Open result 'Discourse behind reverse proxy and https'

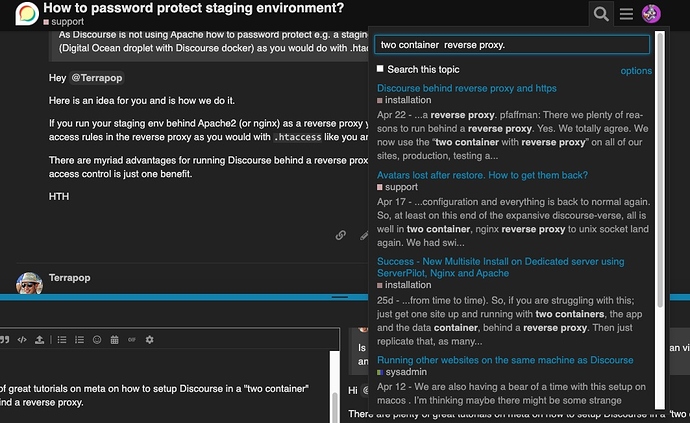point(466,88)
